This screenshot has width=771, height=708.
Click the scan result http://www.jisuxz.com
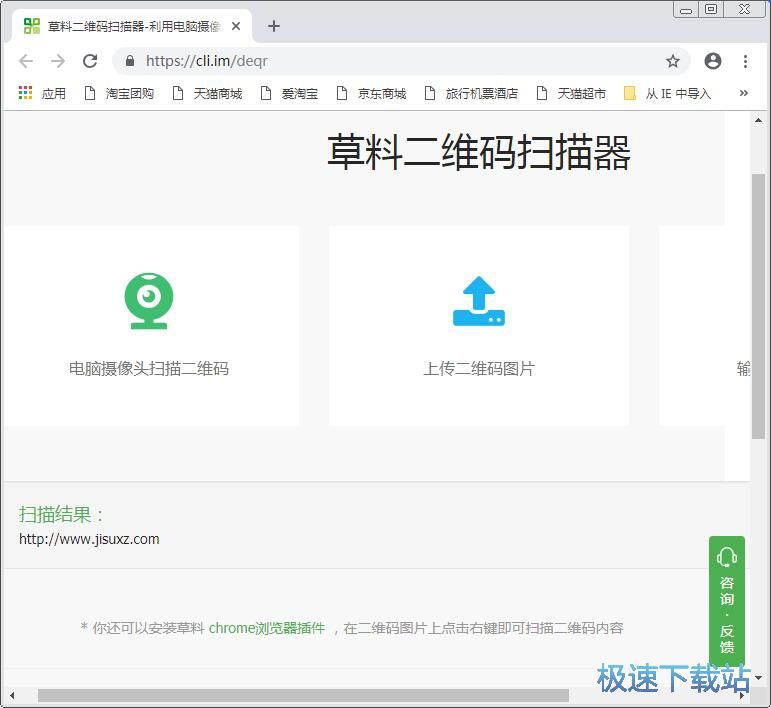pyautogui.click(x=89, y=539)
